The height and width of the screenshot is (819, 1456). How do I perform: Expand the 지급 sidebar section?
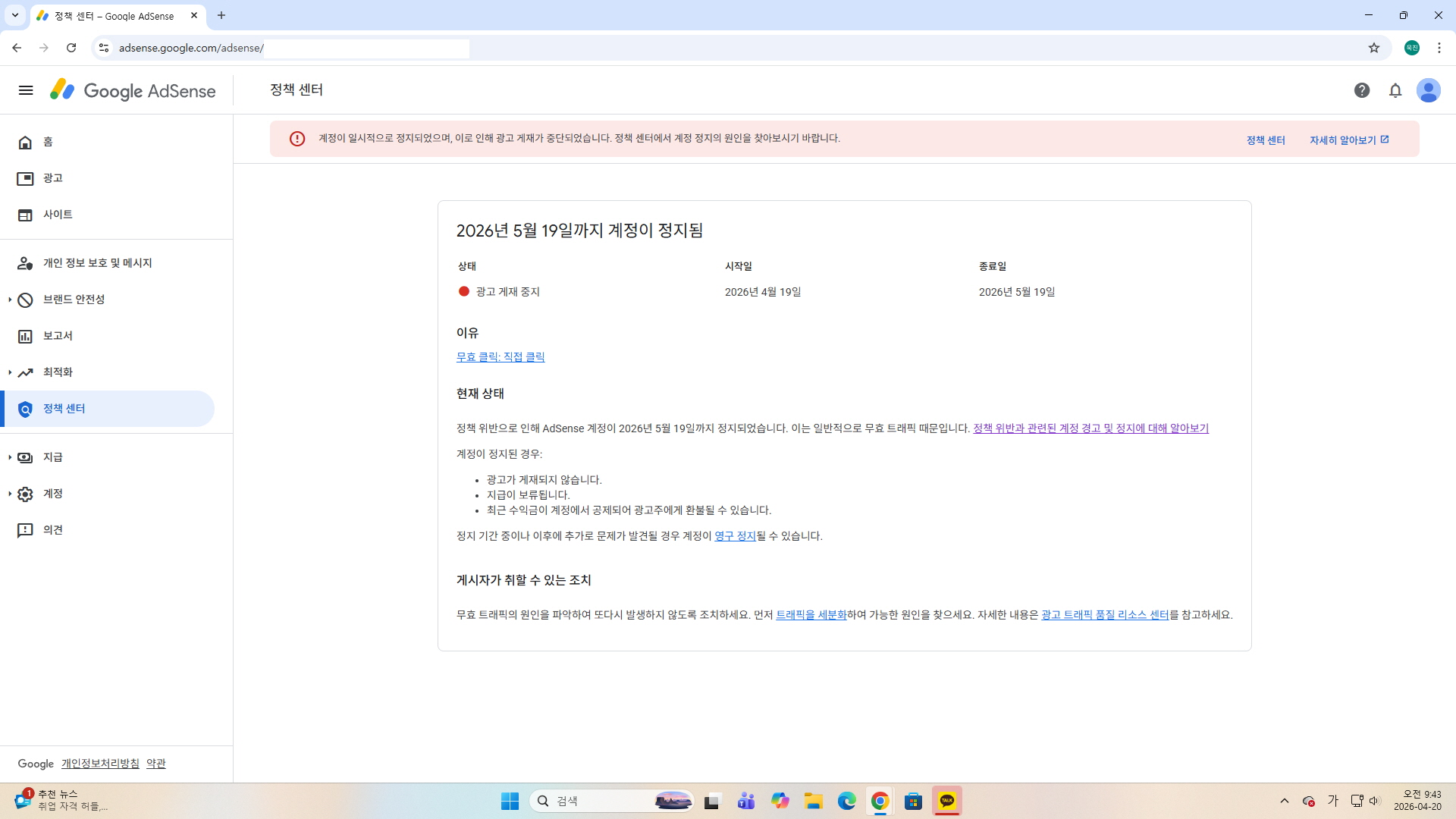tap(52, 457)
